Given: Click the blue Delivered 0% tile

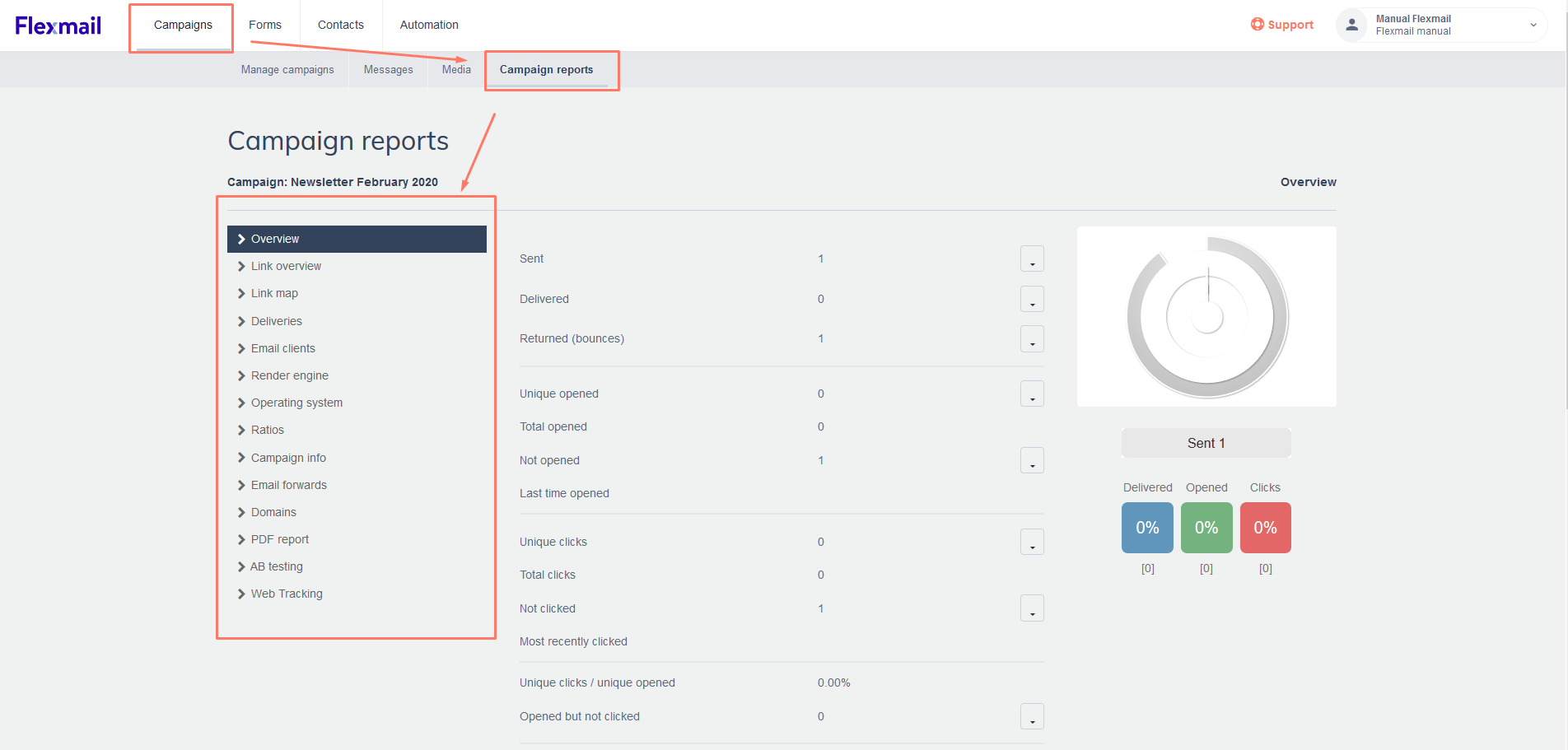Looking at the screenshot, I should [x=1147, y=528].
